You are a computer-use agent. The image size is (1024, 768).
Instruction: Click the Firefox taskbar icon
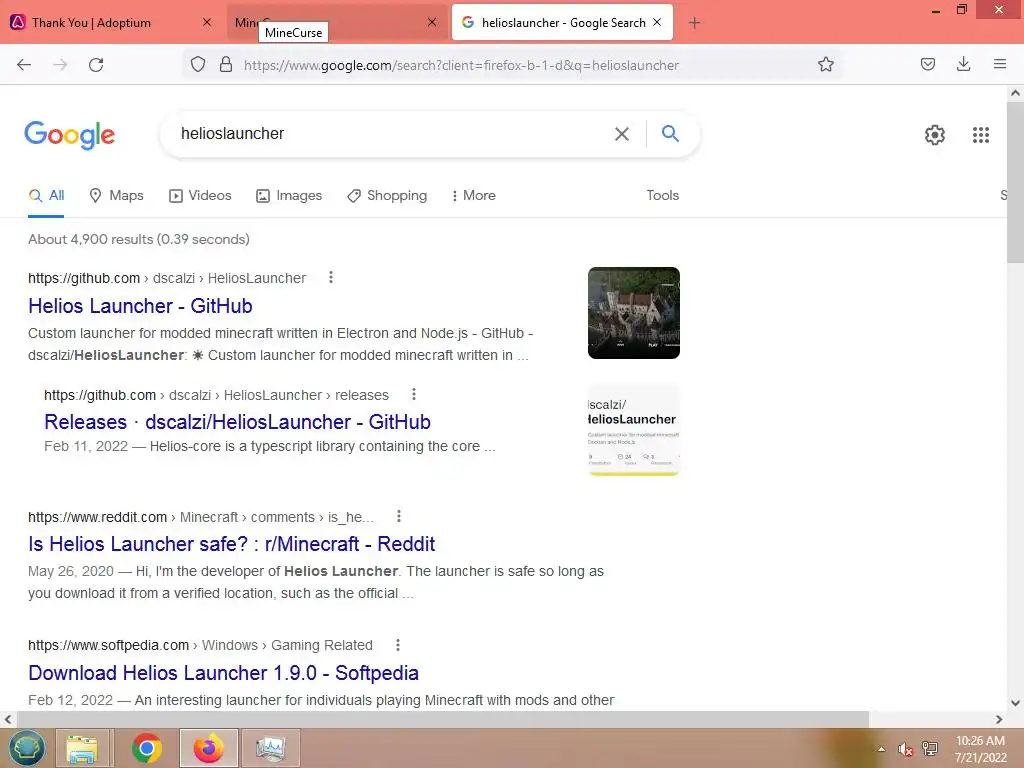pyautogui.click(x=209, y=748)
